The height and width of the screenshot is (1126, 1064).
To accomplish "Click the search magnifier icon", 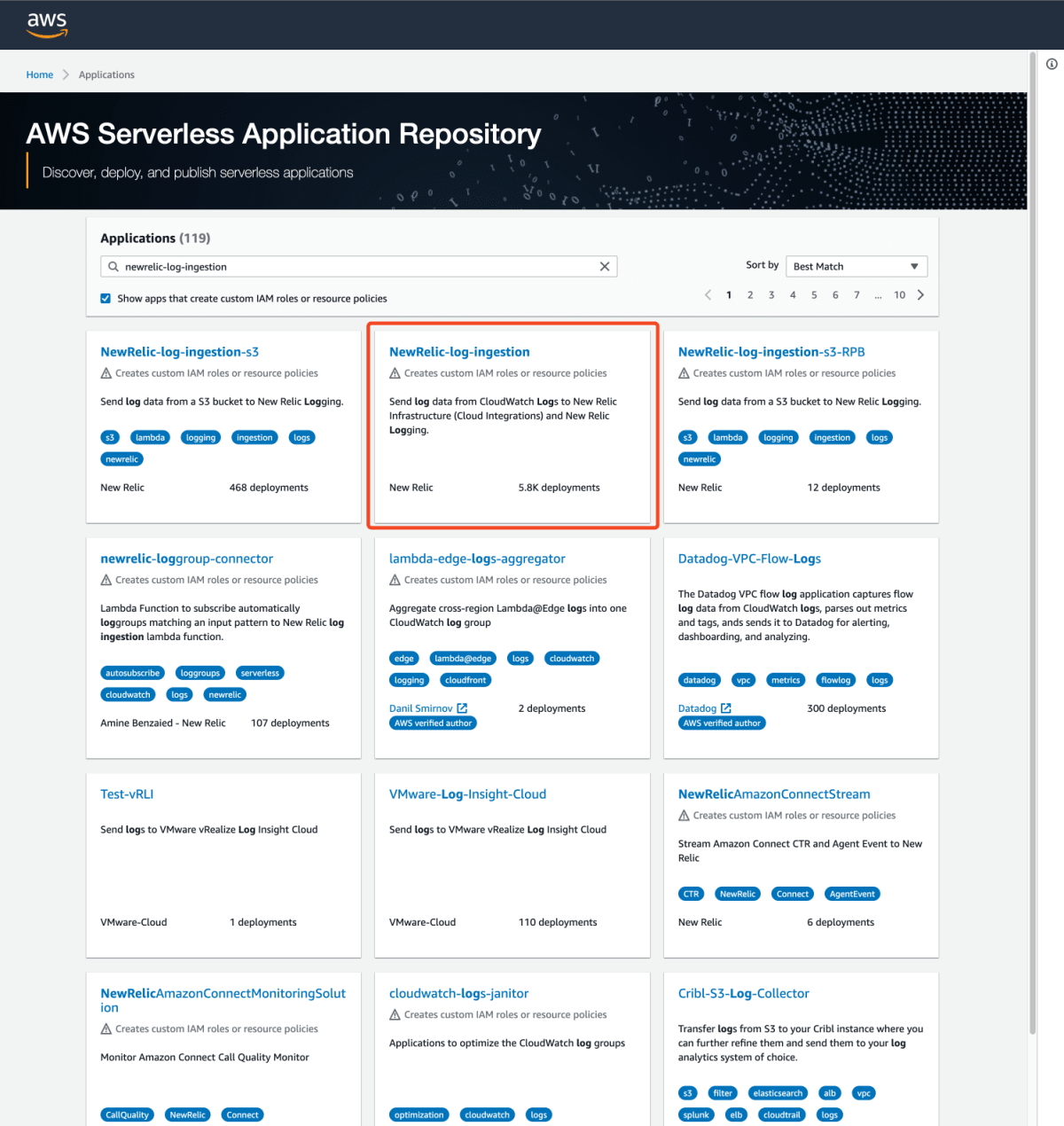I will (113, 267).
